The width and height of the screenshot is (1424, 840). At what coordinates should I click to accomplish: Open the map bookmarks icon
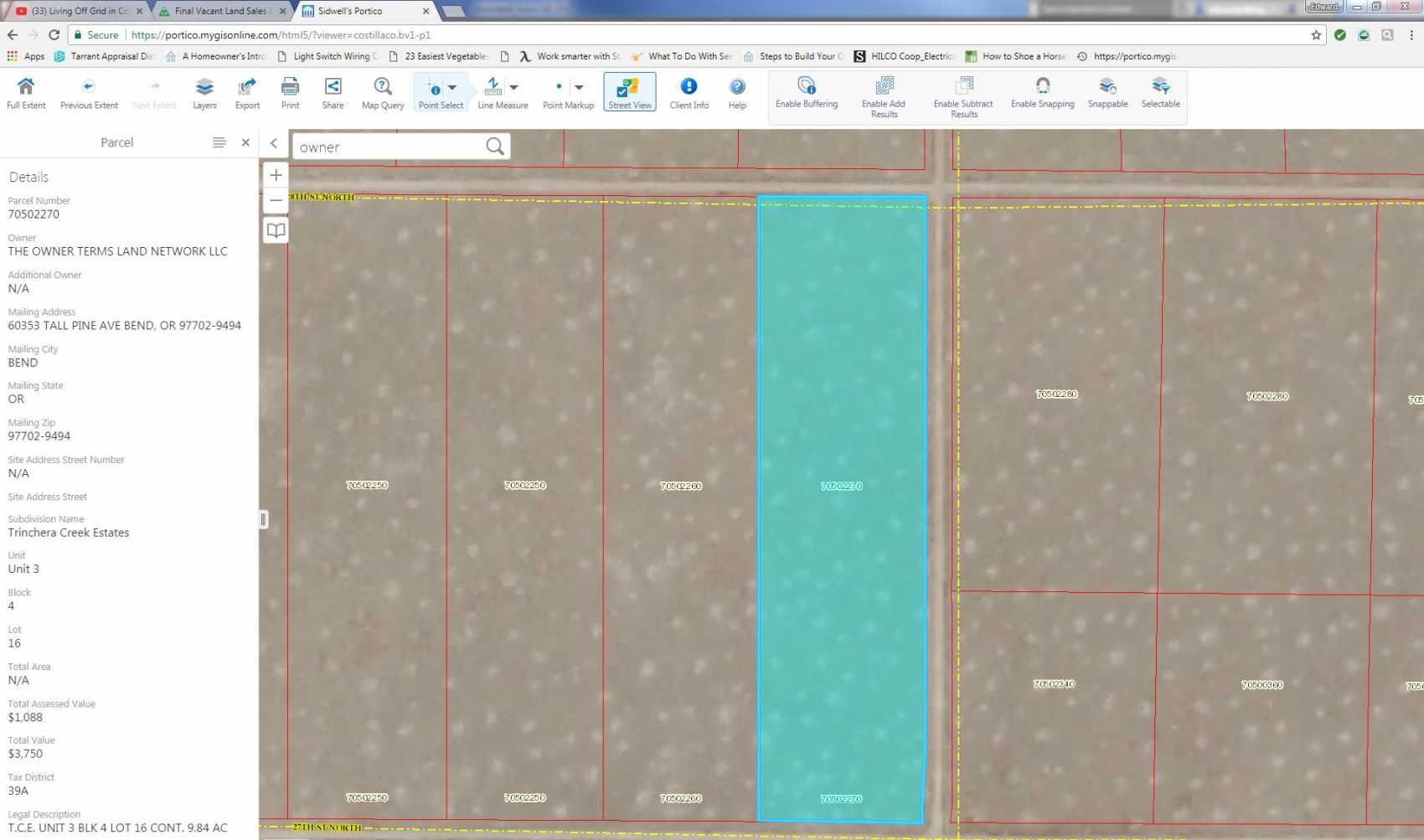pyautogui.click(x=276, y=229)
